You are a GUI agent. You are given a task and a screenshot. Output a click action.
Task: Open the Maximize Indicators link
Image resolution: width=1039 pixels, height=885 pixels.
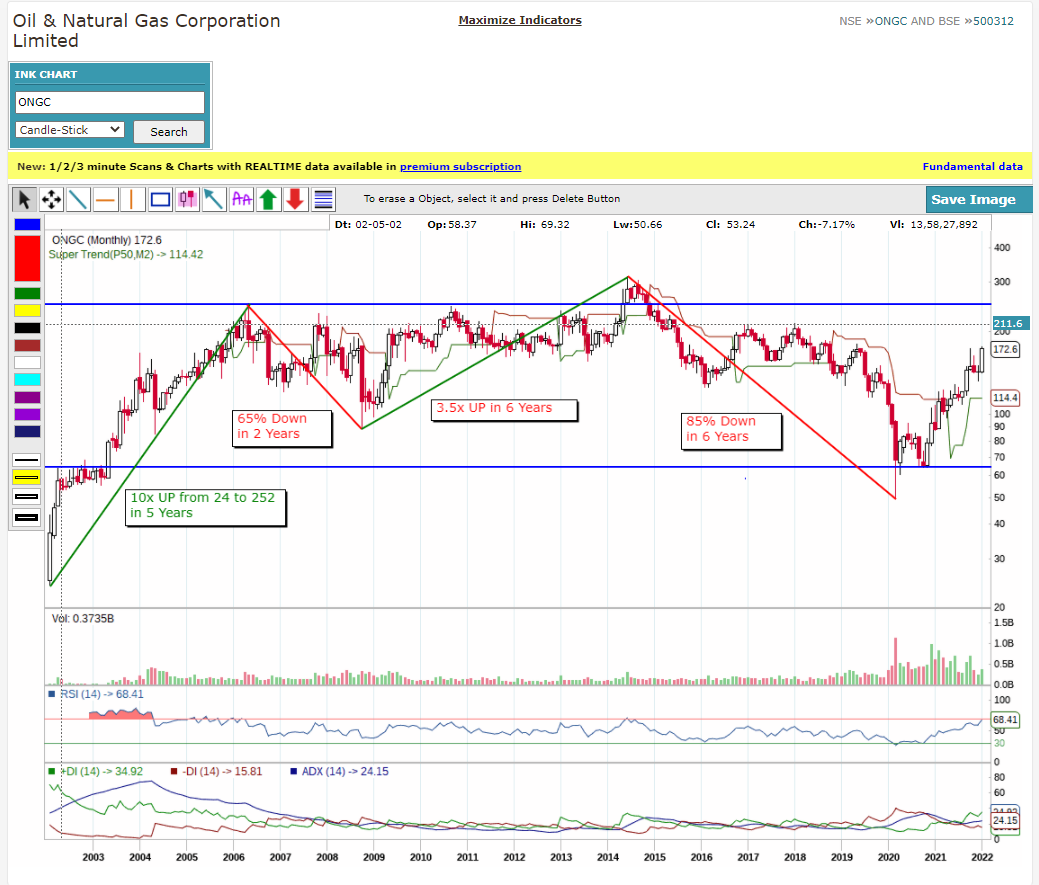(520, 20)
